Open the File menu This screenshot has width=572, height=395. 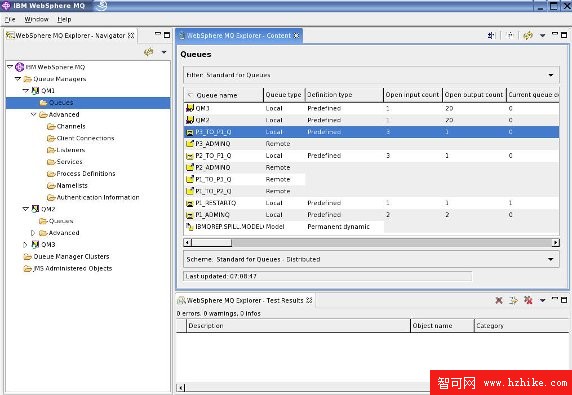(10, 19)
